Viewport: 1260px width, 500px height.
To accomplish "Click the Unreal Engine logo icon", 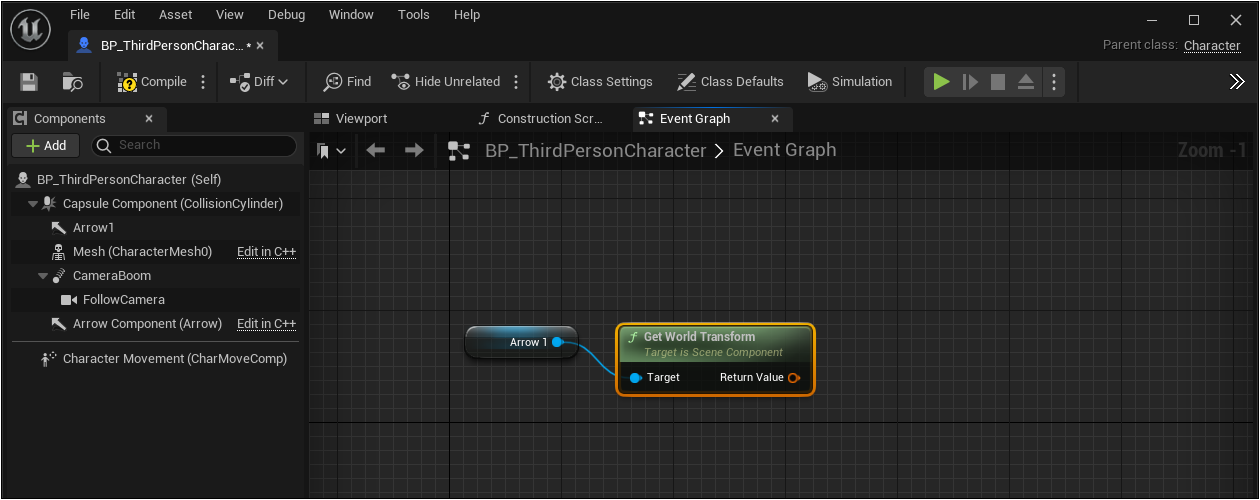I will click(x=30, y=30).
